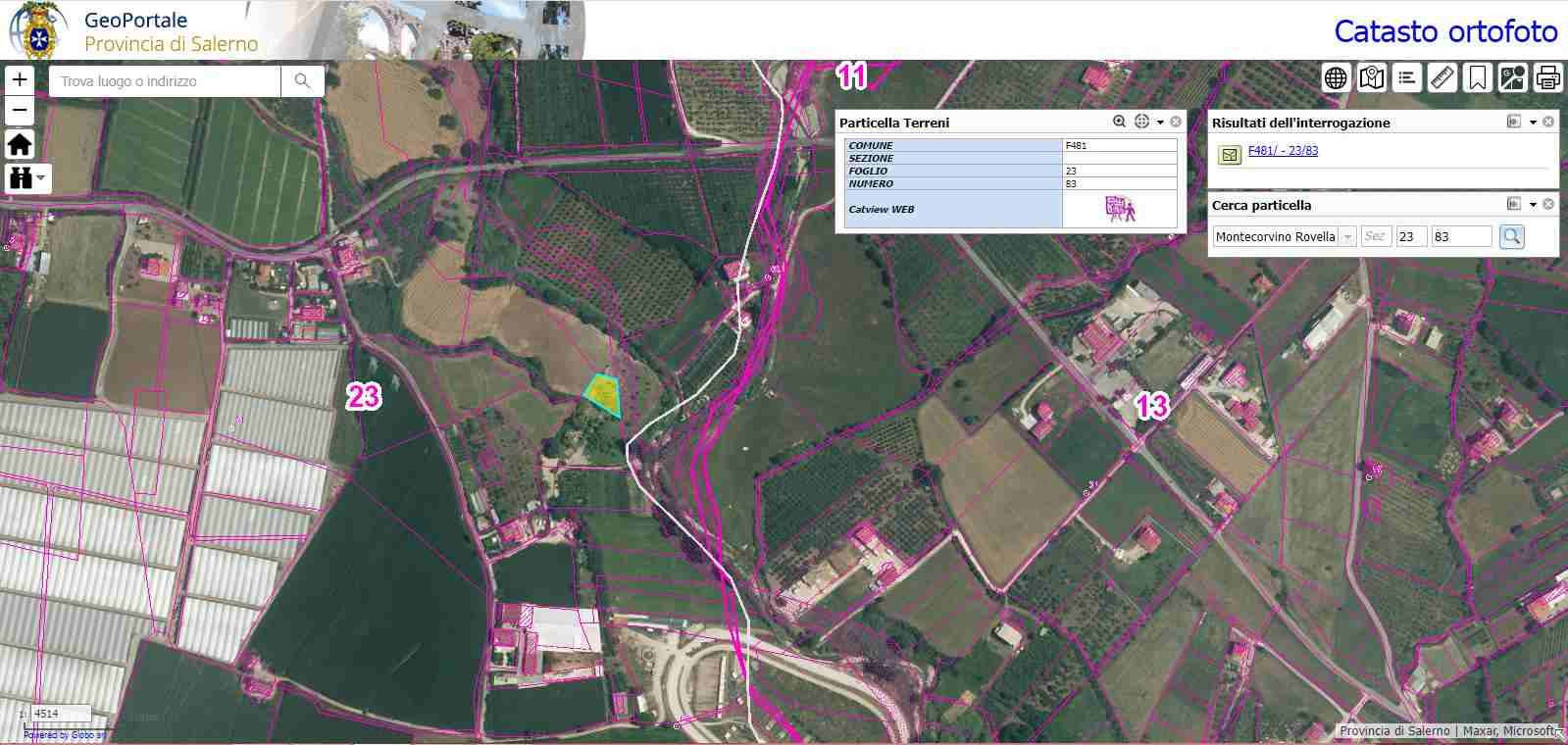Run the Cerca particella search button
This screenshot has height=745, width=1568.
tap(1511, 236)
